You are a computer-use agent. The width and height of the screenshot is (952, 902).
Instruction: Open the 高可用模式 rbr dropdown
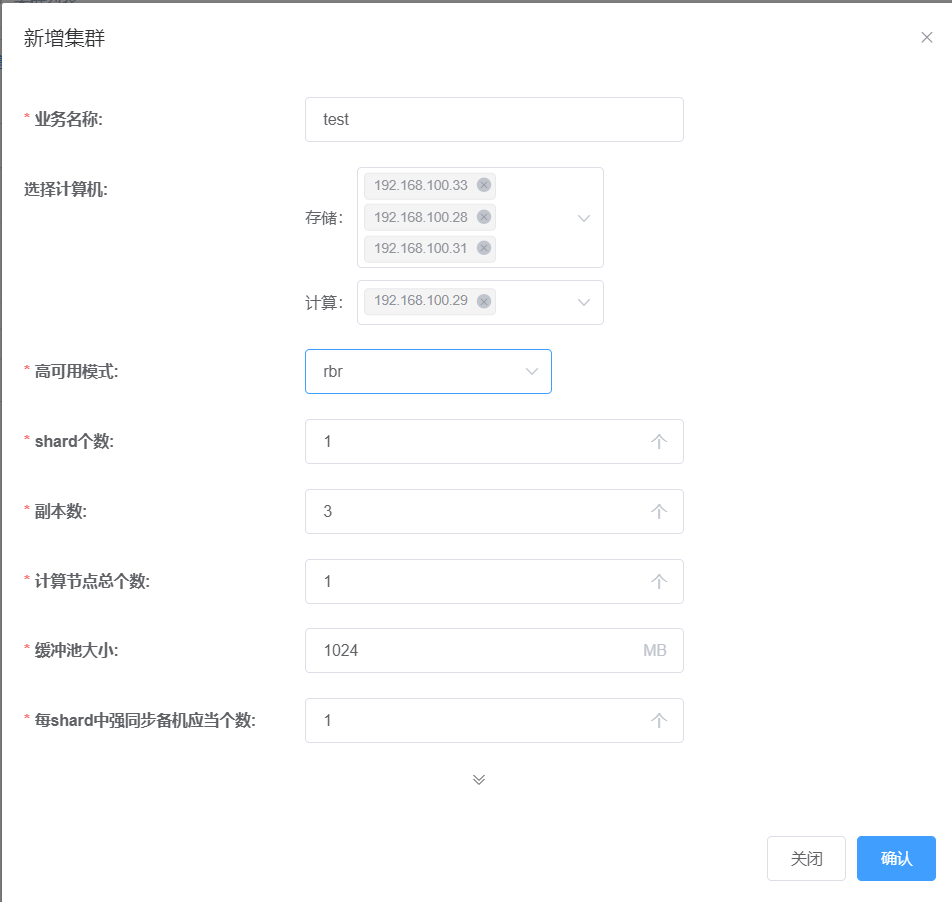click(x=428, y=372)
